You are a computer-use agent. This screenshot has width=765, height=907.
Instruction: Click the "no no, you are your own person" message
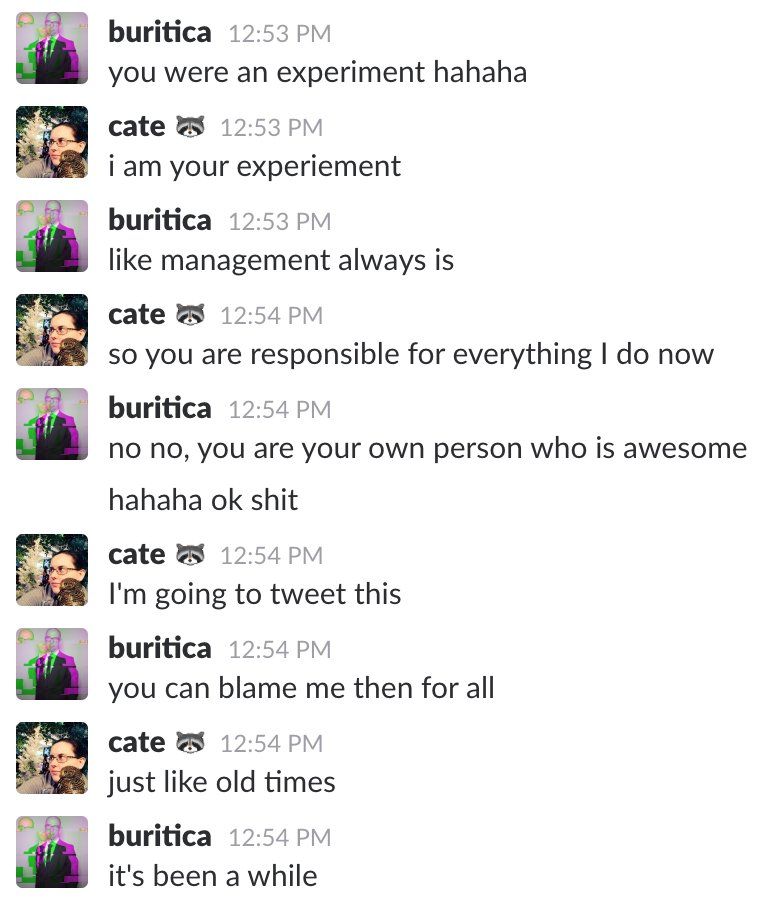pyautogui.click(x=427, y=447)
